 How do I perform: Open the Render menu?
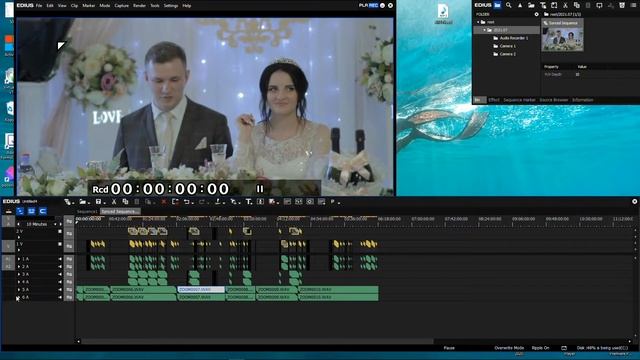[139, 6]
